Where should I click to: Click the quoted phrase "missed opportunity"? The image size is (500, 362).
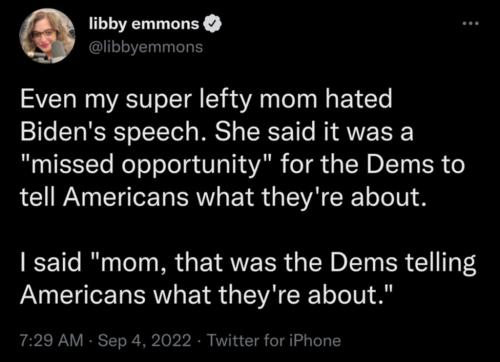coord(147,166)
